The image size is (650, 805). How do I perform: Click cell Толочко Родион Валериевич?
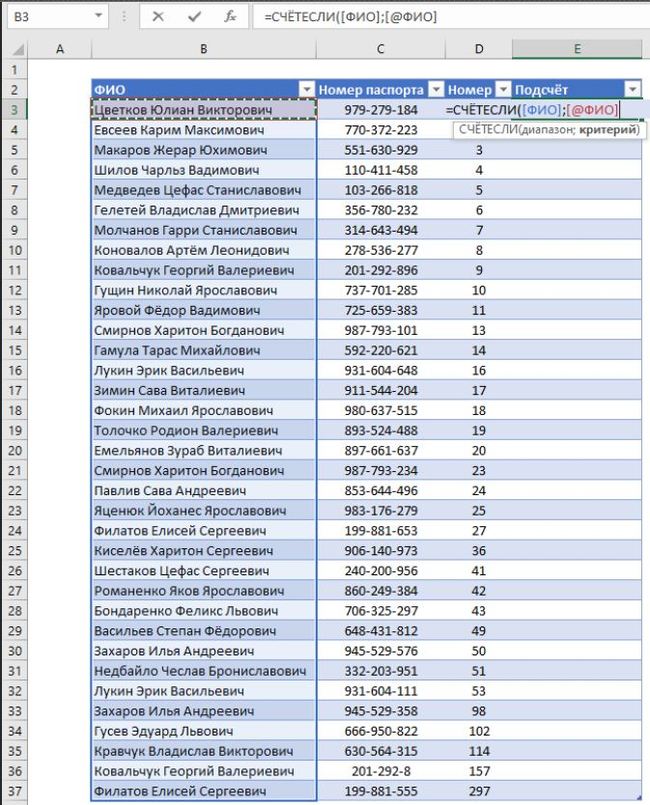tap(204, 430)
